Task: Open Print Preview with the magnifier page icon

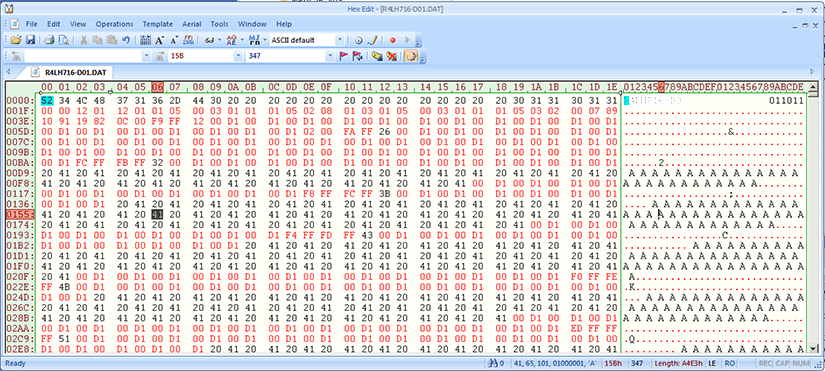Action: (64, 40)
